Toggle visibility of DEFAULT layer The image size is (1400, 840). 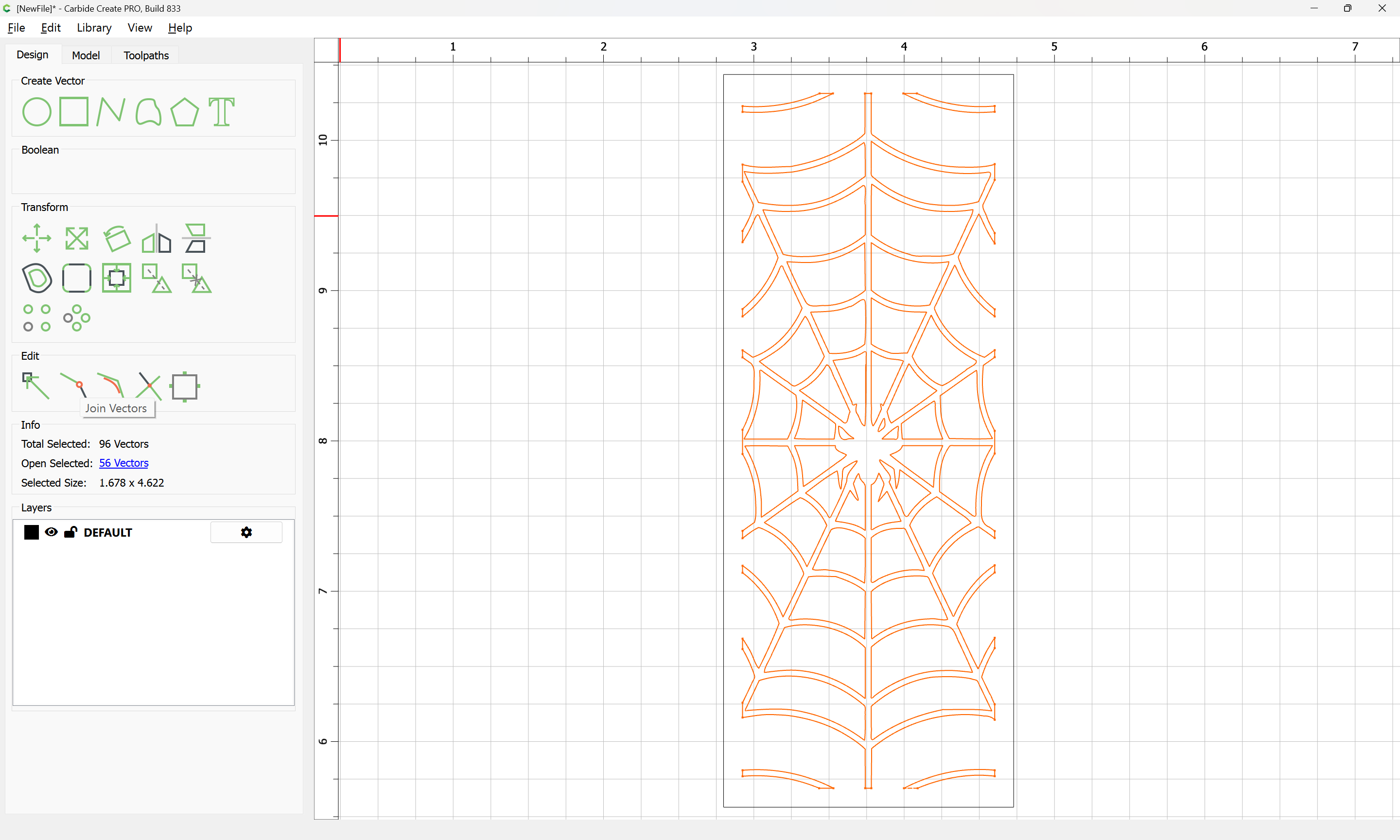point(51,532)
